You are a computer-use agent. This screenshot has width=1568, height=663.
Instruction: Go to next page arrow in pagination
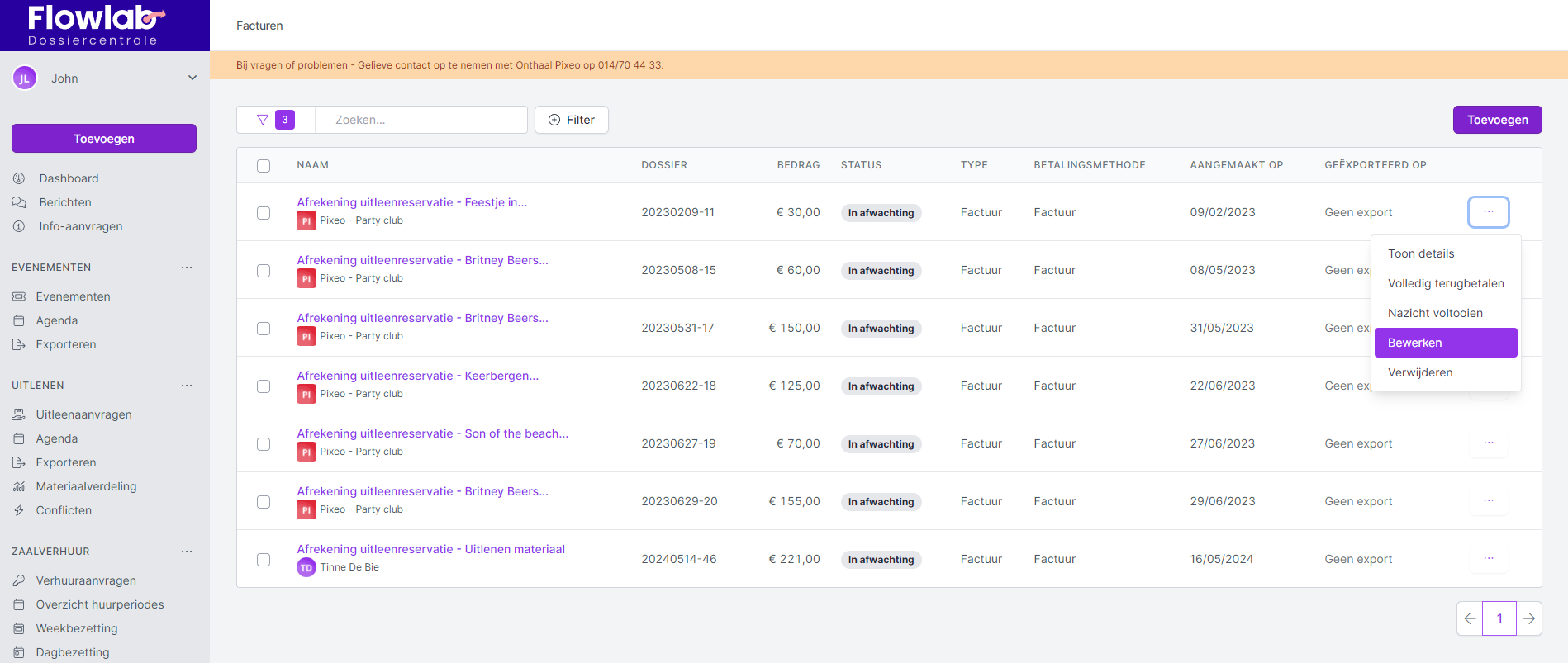click(1528, 618)
